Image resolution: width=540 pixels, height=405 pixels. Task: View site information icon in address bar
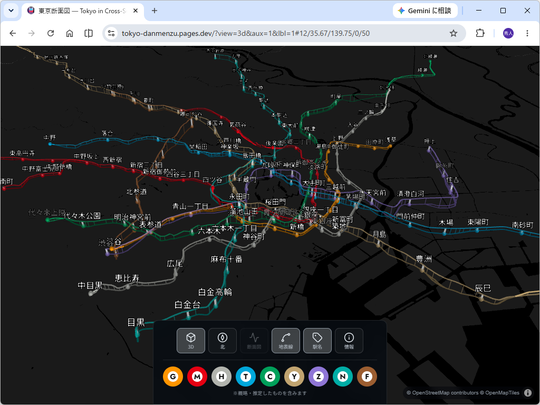(x=111, y=33)
